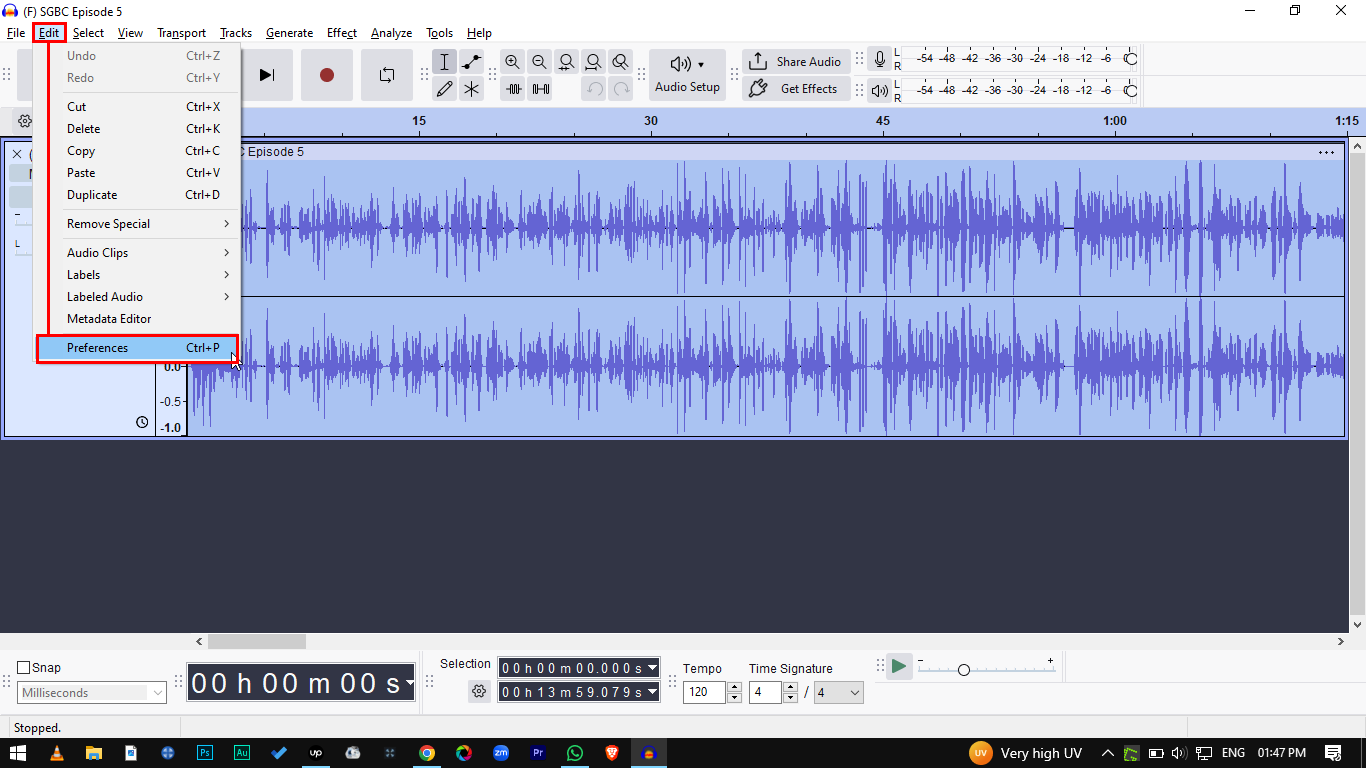Select the Envelope tool
1366x768 pixels.
pos(471,62)
